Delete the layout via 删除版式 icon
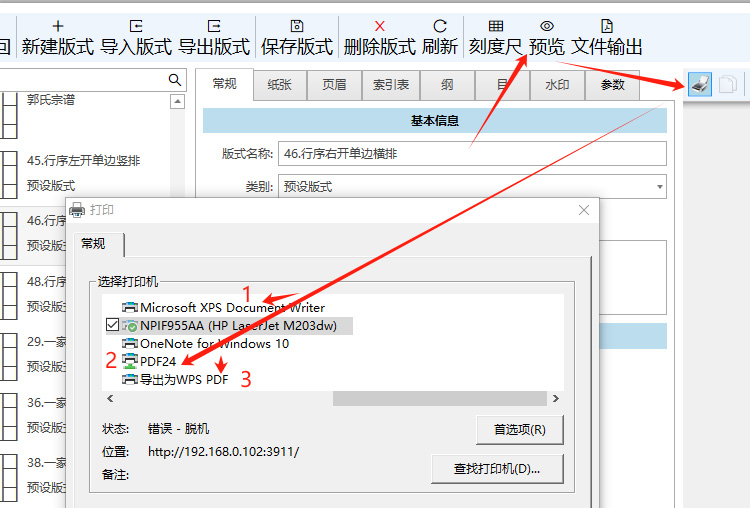The height and width of the screenshot is (508, 750). 379,26
